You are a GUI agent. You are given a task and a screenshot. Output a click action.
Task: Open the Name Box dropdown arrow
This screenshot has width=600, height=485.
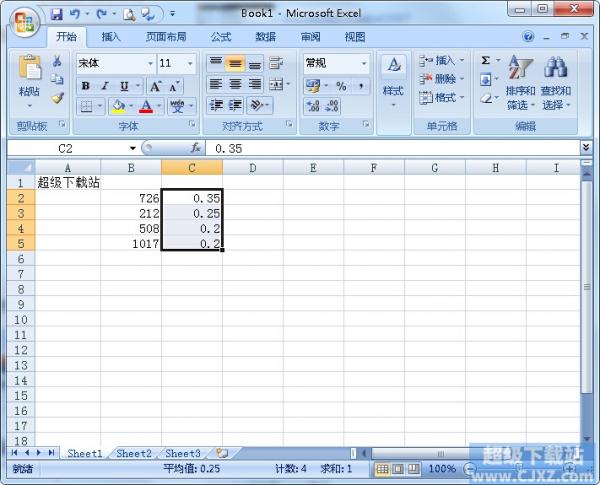click(x=133, y=149)
